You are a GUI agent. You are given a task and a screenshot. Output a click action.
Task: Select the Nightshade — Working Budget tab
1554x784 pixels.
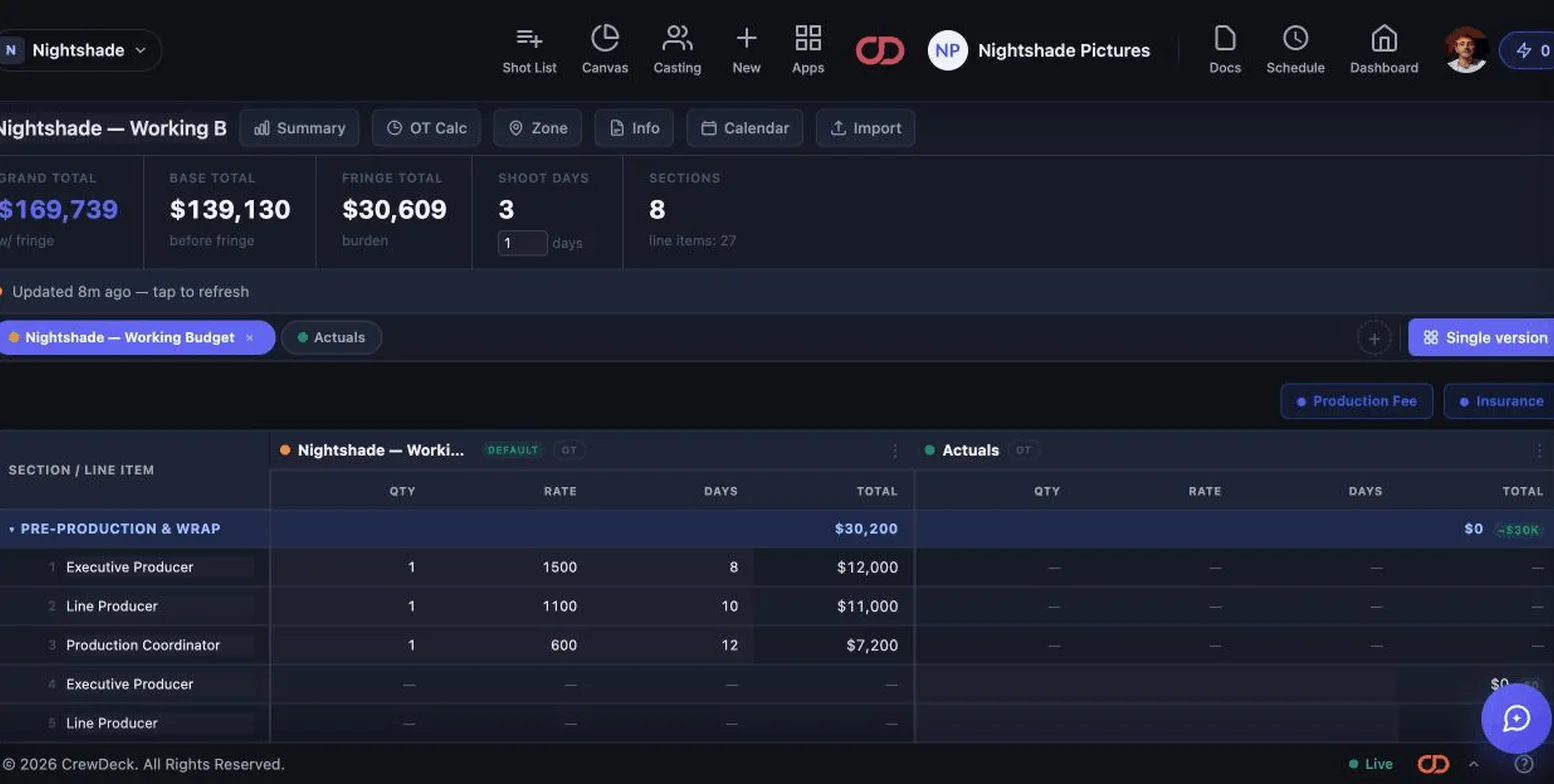(130, 338)
